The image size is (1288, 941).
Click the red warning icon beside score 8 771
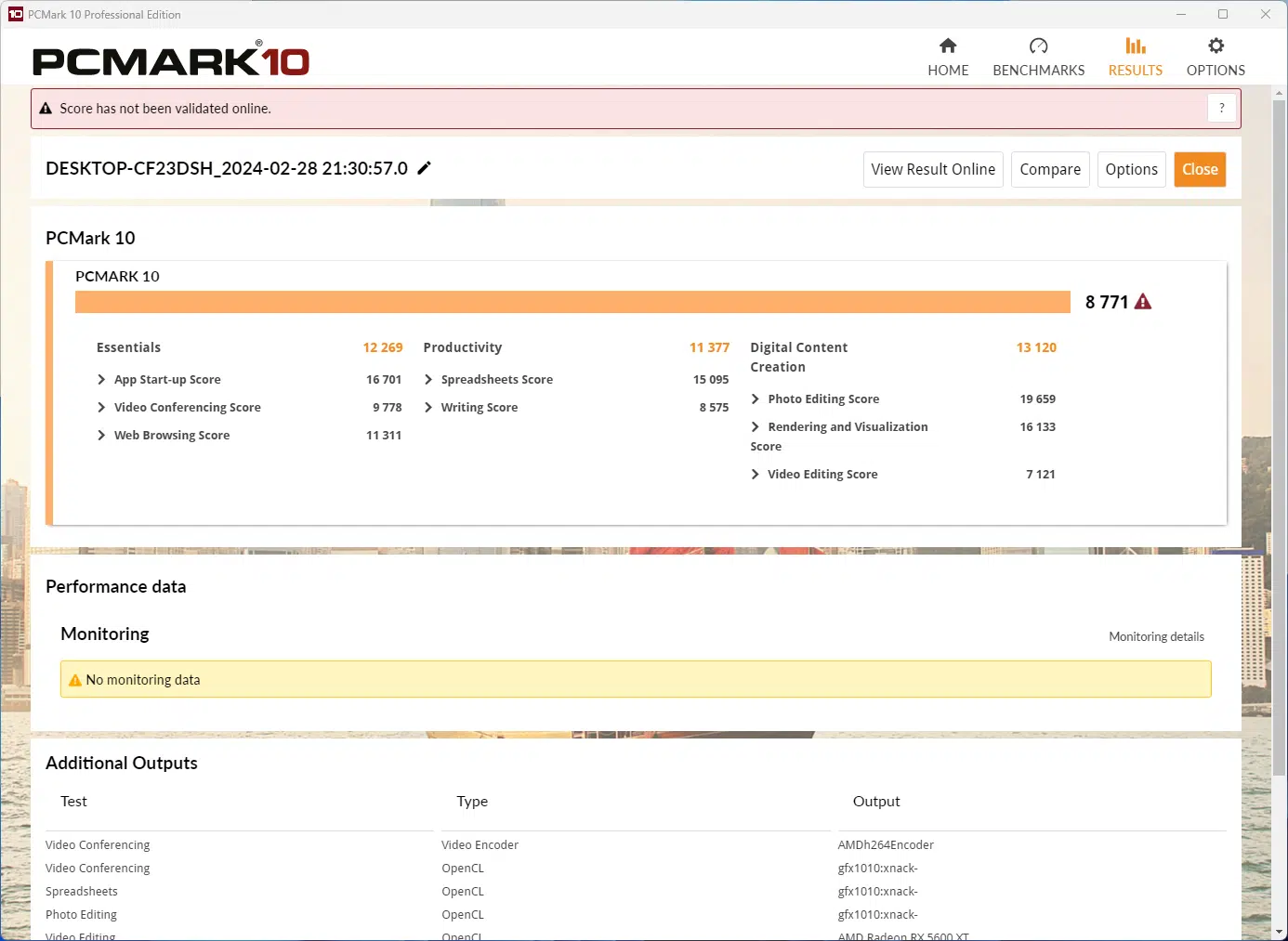(x=1143, y=302)
